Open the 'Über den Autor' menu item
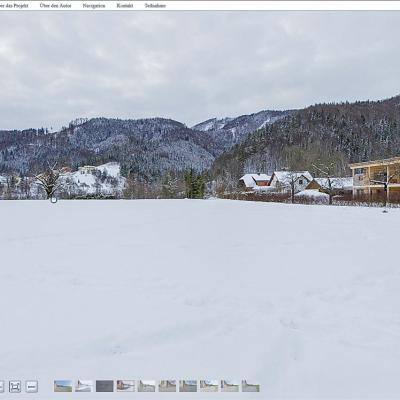 [x=55, y=6]
